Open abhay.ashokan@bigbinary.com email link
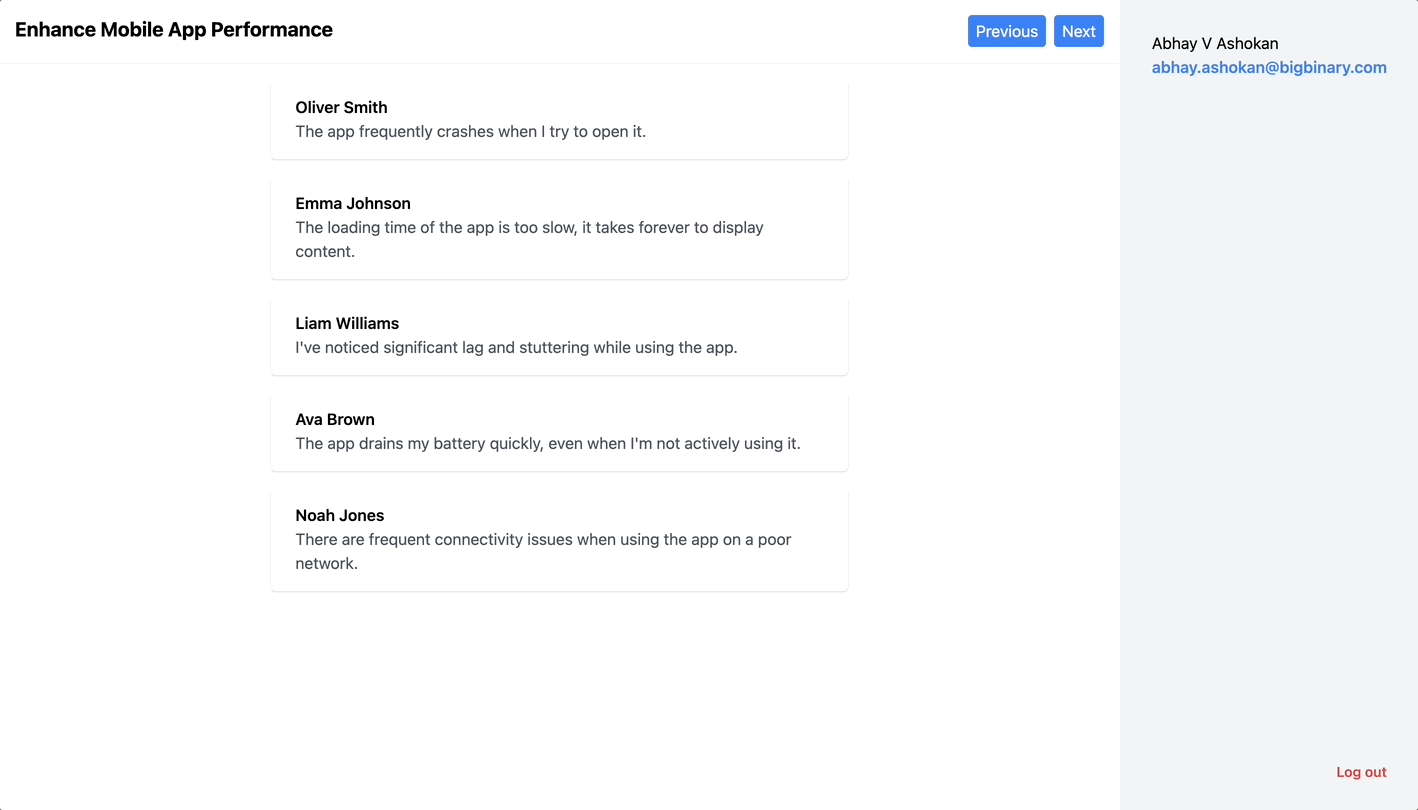 1269,67
